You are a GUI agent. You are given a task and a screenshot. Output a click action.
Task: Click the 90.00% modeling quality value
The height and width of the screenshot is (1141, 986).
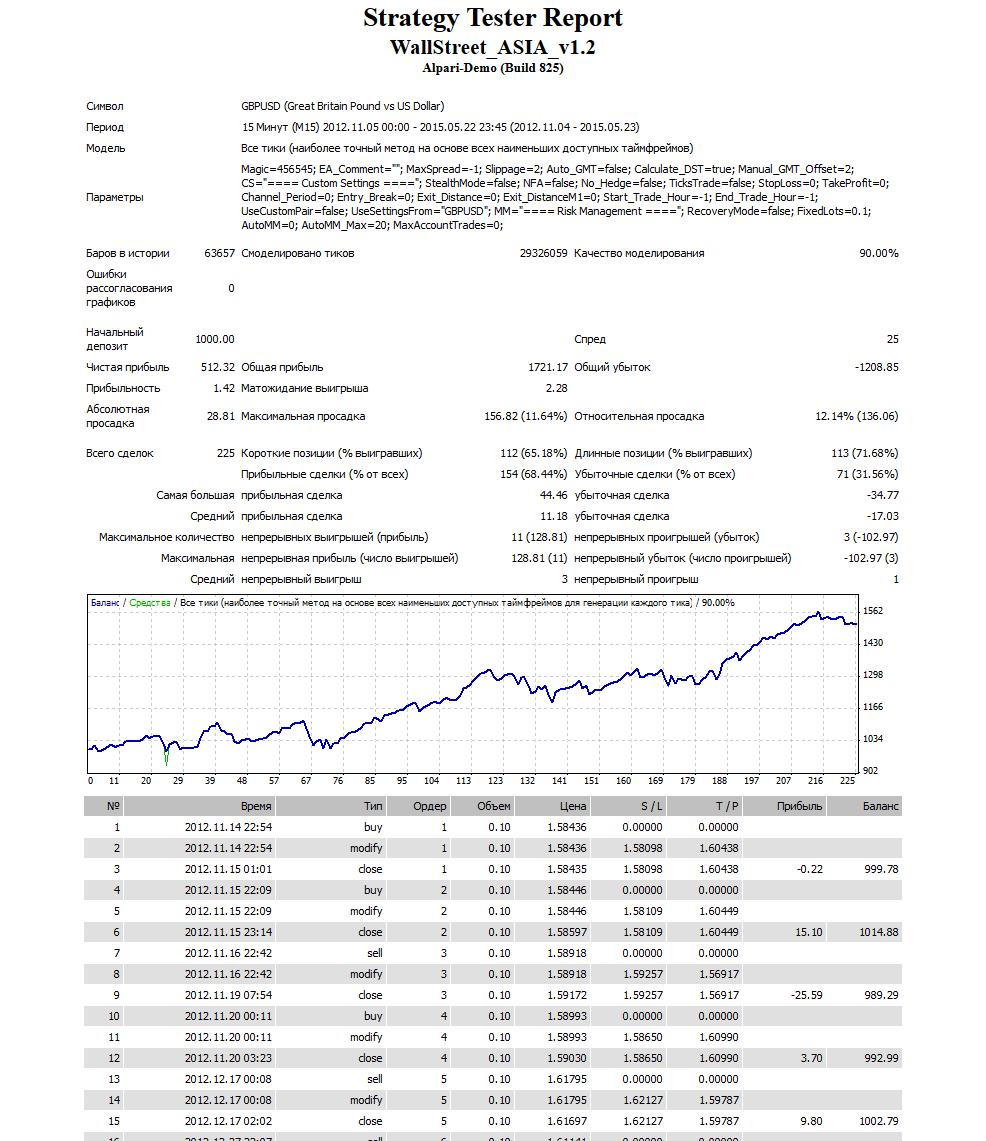click(x=879, y=253)
